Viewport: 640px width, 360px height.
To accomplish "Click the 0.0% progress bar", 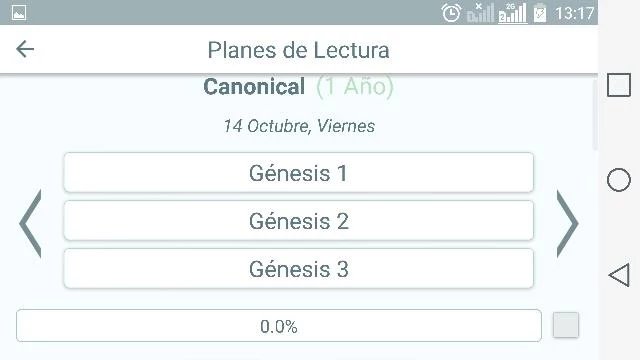I will (279, 326).
